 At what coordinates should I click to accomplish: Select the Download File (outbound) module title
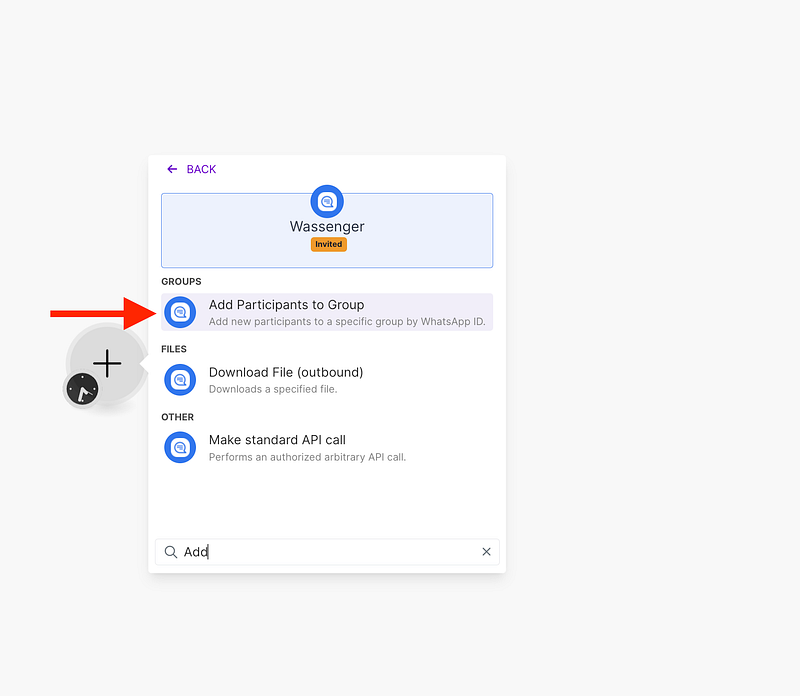(x=285, y=372)
